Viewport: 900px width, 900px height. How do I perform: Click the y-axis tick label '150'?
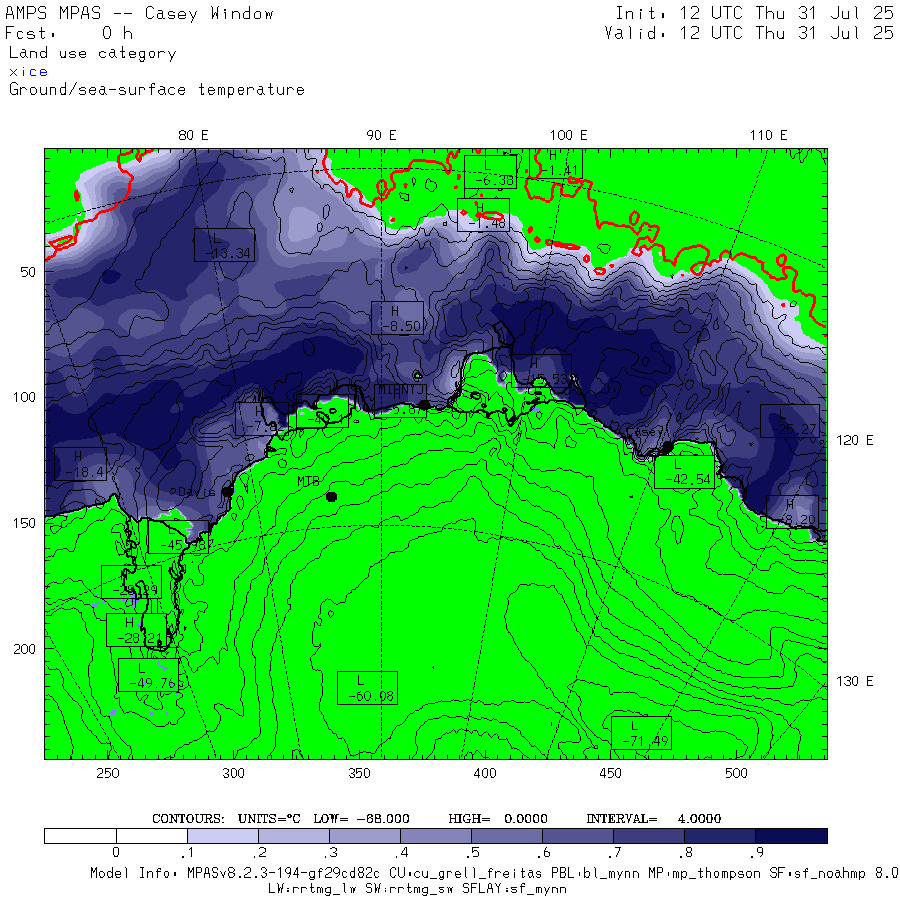click(x=24, y=523)
